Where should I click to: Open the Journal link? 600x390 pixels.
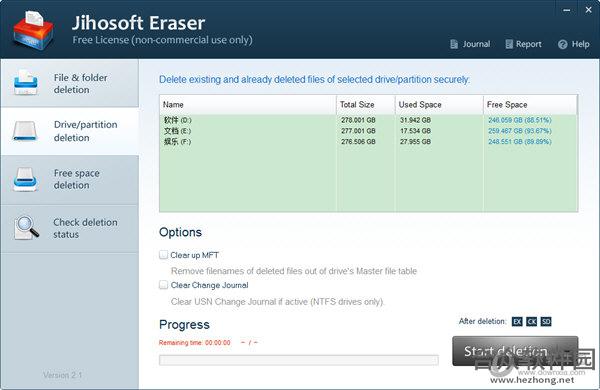point(476,44)
